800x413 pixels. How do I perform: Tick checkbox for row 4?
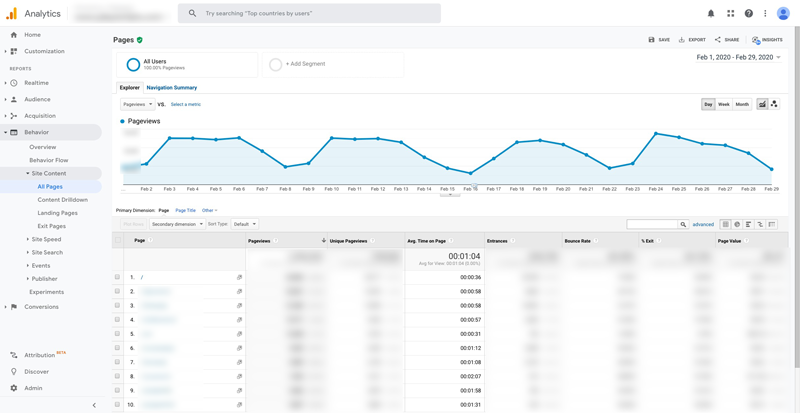click(117, 320)
